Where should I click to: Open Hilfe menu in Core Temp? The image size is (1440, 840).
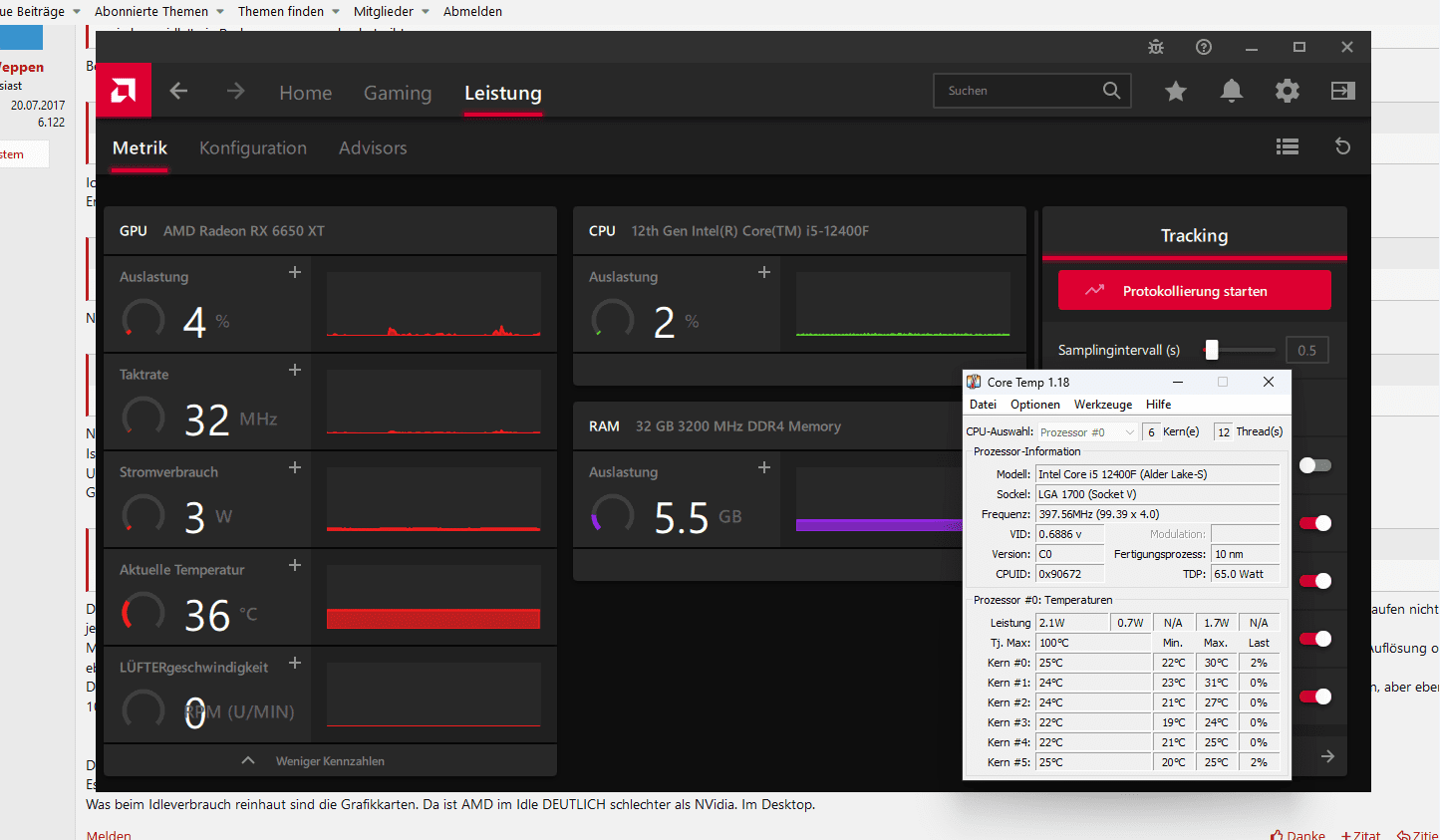(x=1159, y=405)
